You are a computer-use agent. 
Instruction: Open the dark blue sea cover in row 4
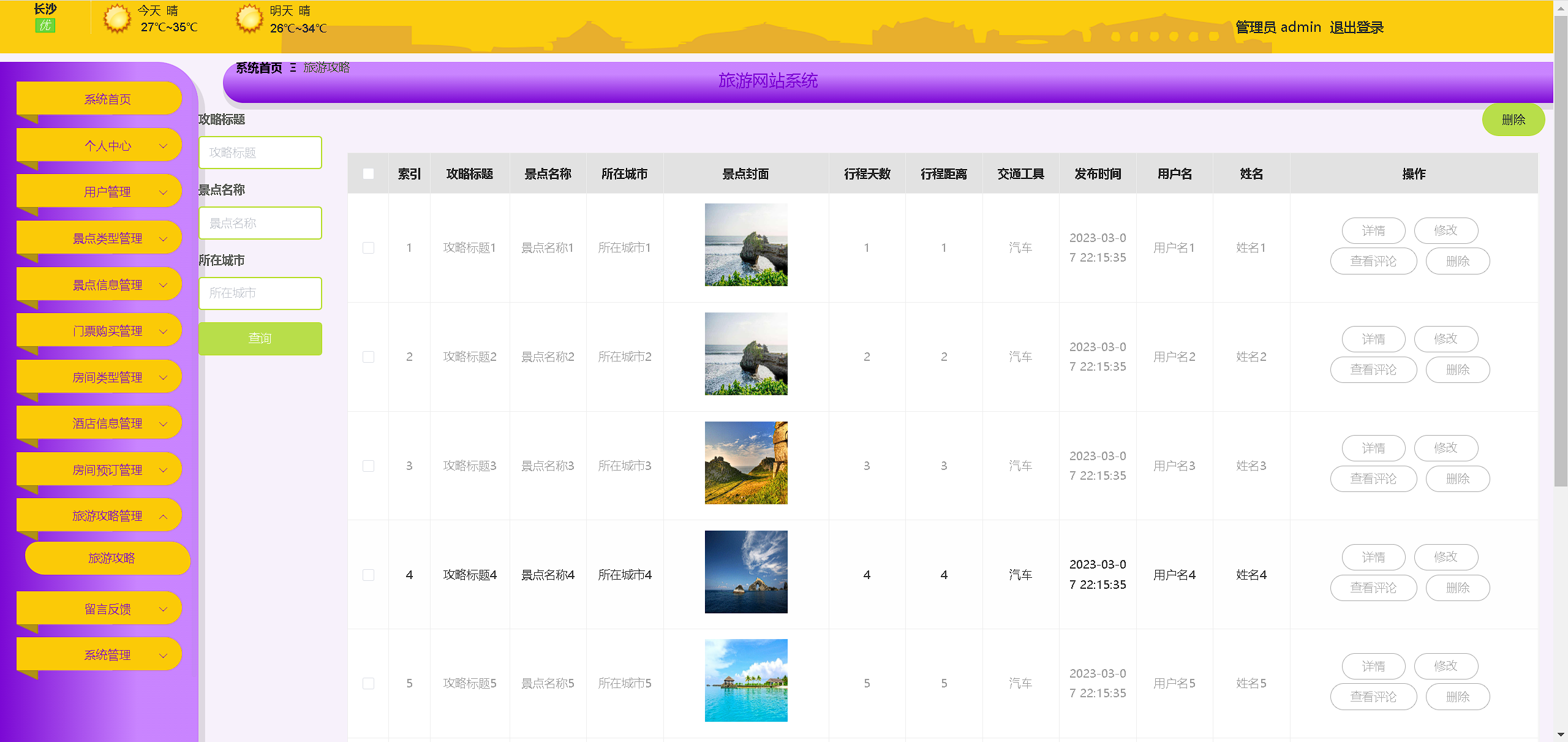745,572
